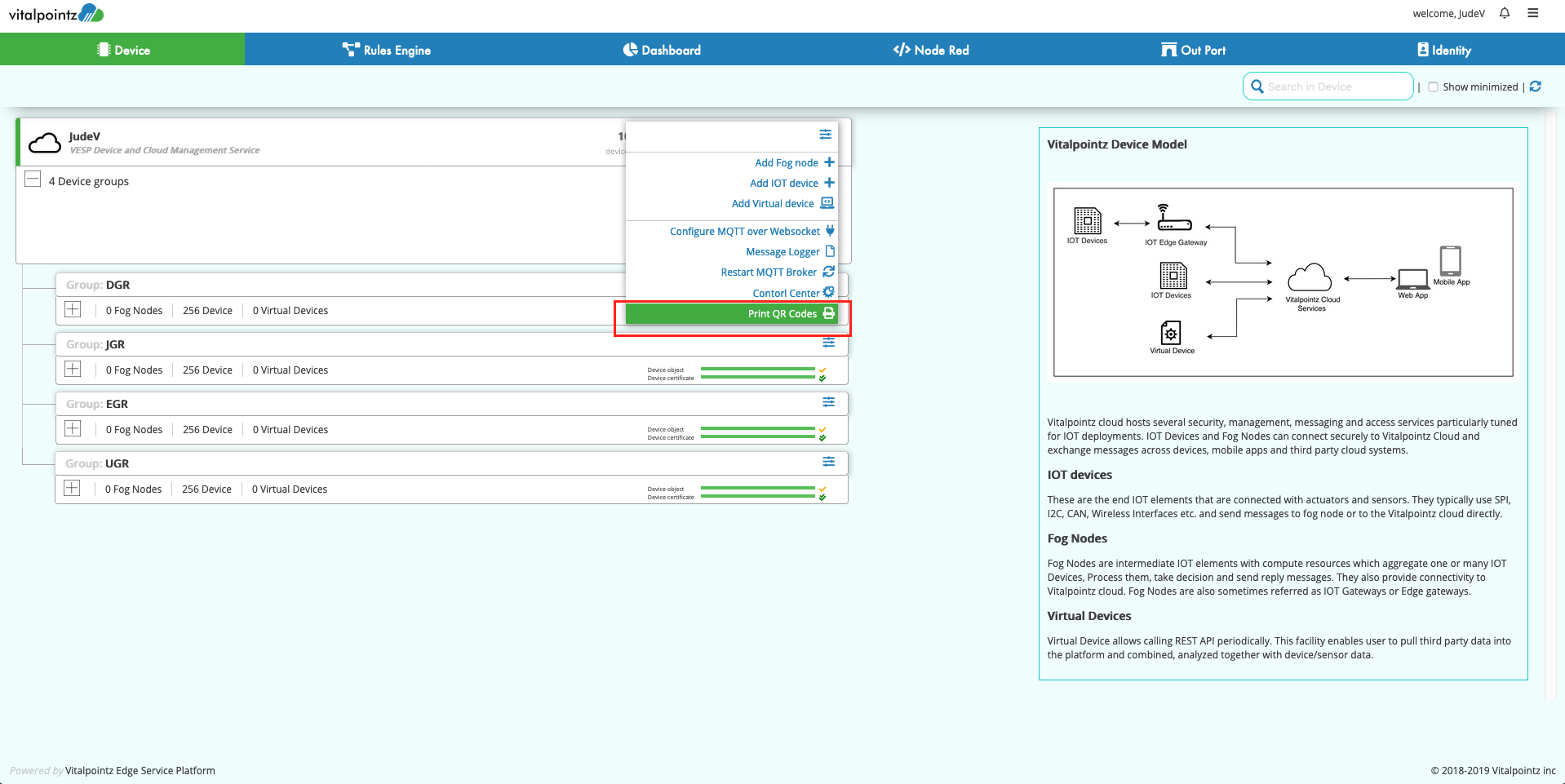Toggle the Show minimized checkbox
This screenshot has width=1565, height=784.
click(1433, 86)
